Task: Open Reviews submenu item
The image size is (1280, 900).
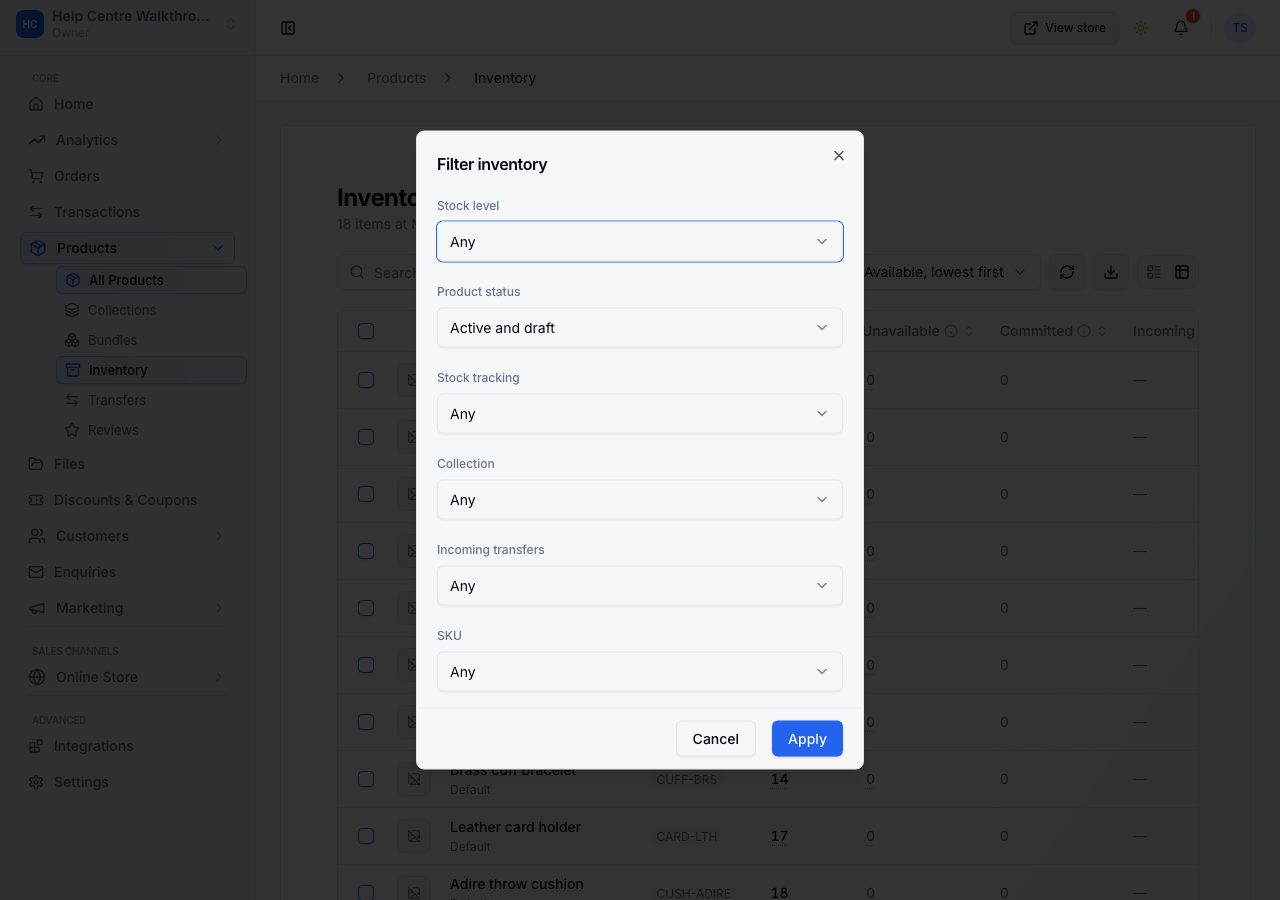Action: click(151, 430)
